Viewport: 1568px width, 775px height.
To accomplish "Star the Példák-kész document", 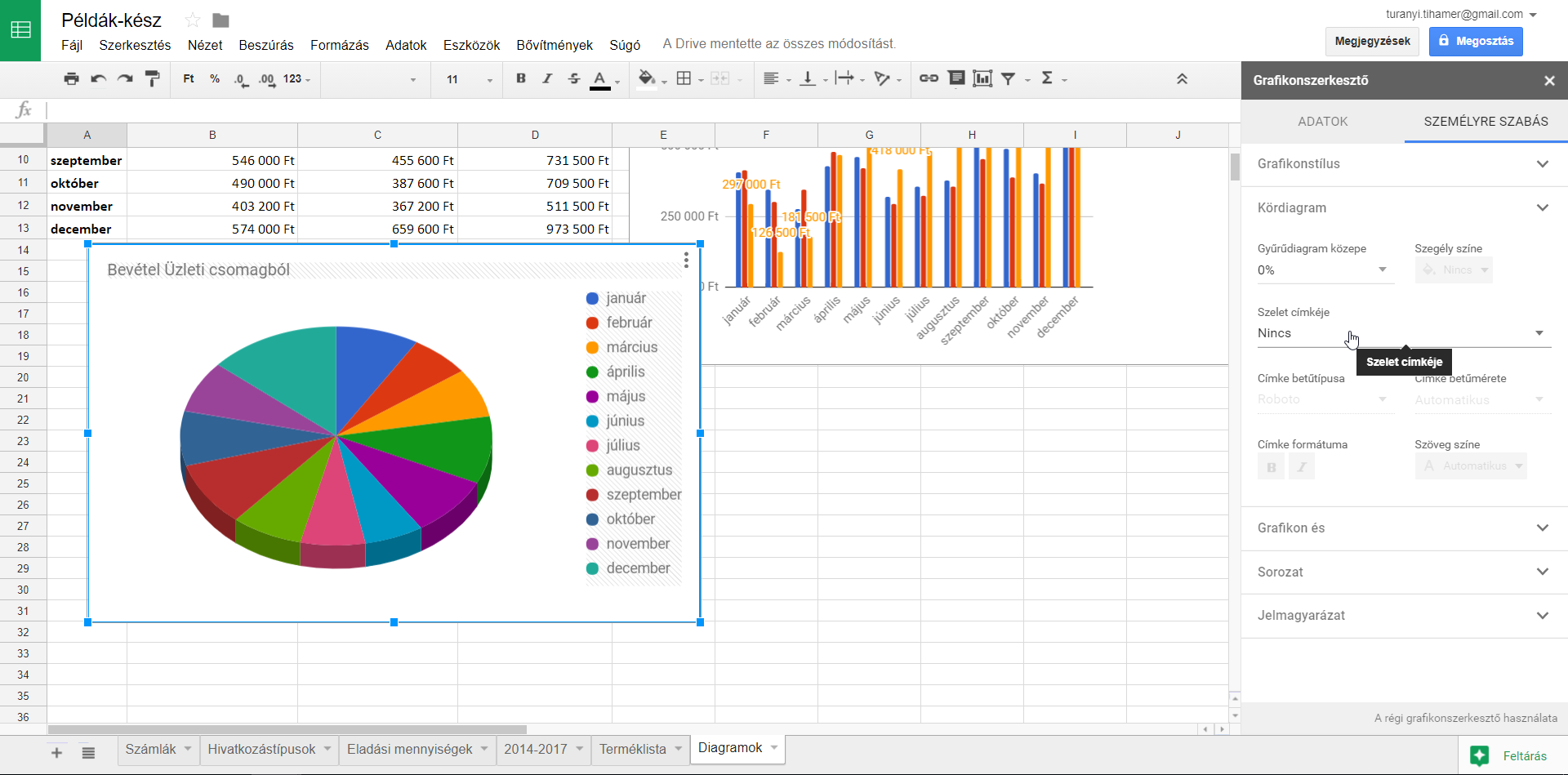I will point(193,20).
